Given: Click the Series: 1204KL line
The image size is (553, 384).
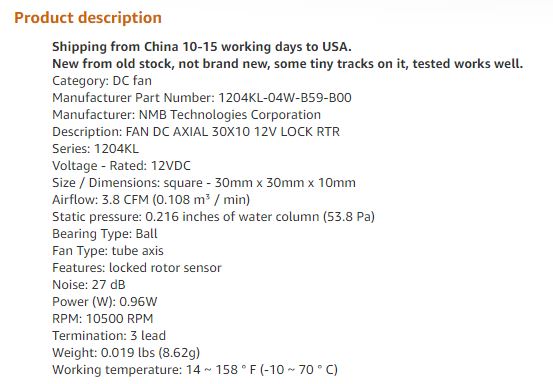Looking at the screenshot, I should pyautogui.click(x=96, y=148).
